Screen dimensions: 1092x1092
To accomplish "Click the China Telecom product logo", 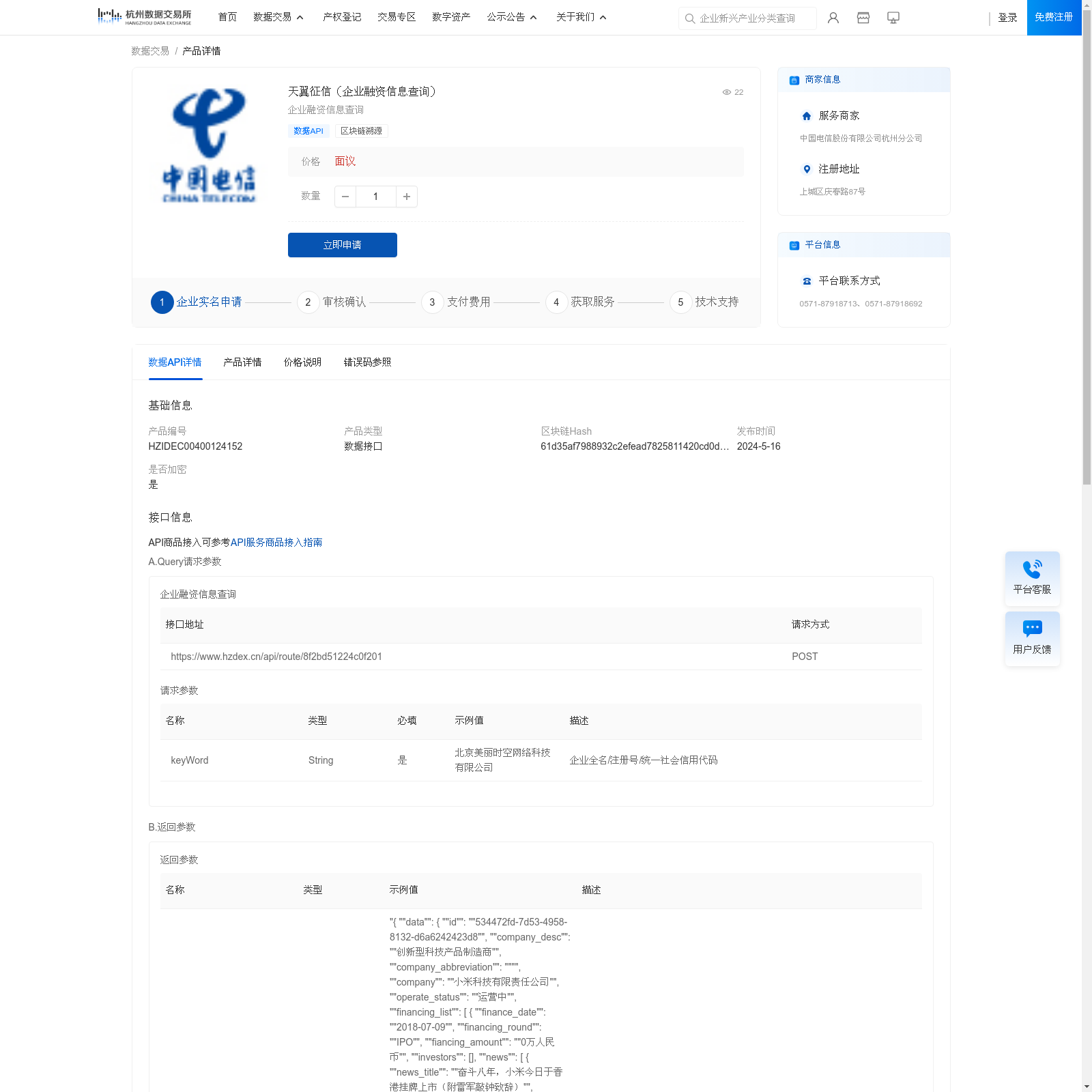I will tap(210, 146).
